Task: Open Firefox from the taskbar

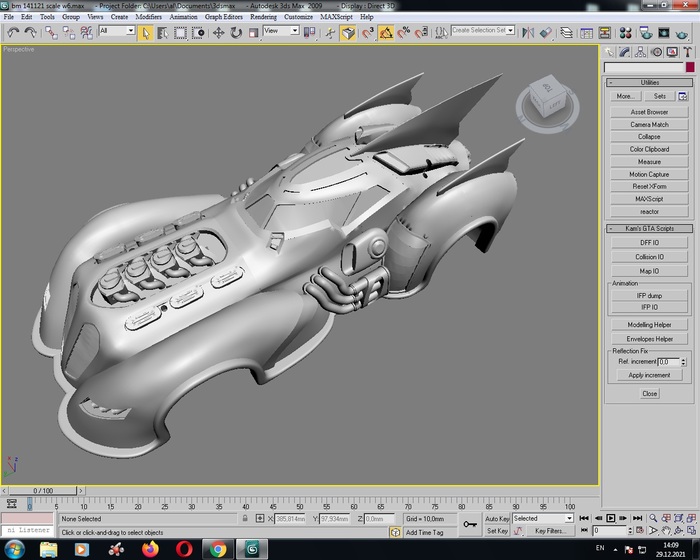Action: point(150,549)
